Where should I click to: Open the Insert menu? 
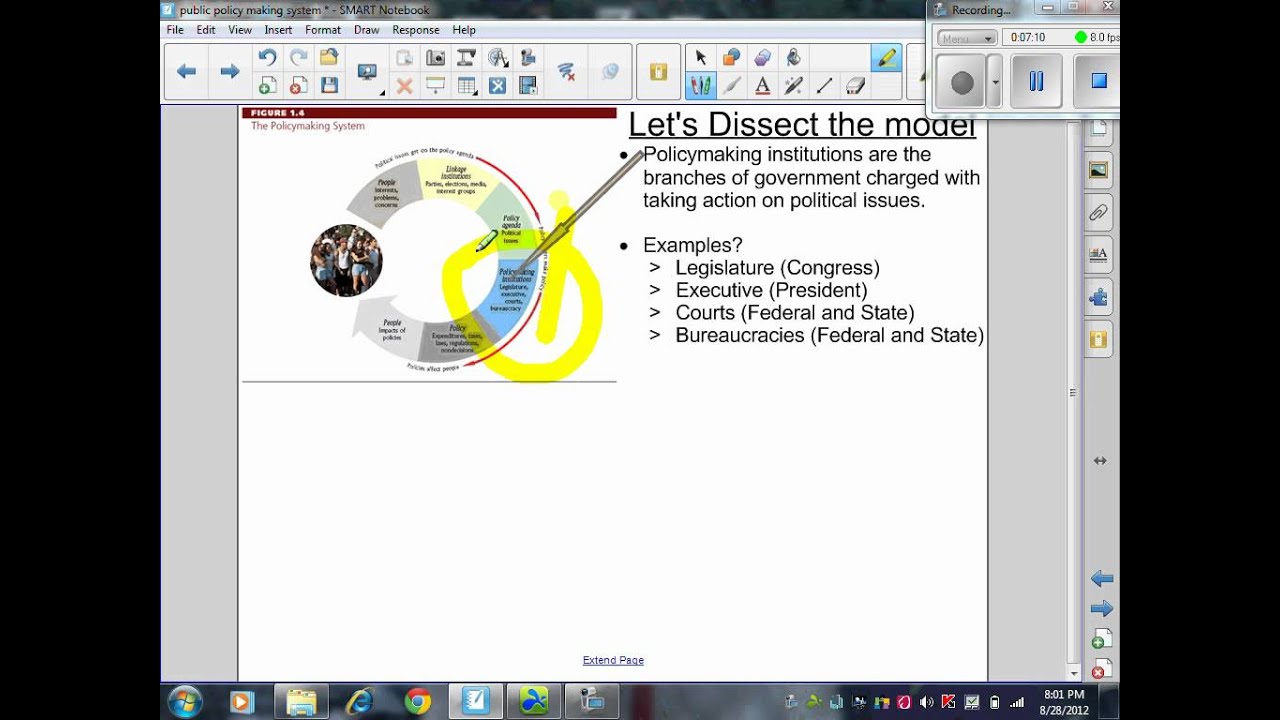click(x=278, y=30)
